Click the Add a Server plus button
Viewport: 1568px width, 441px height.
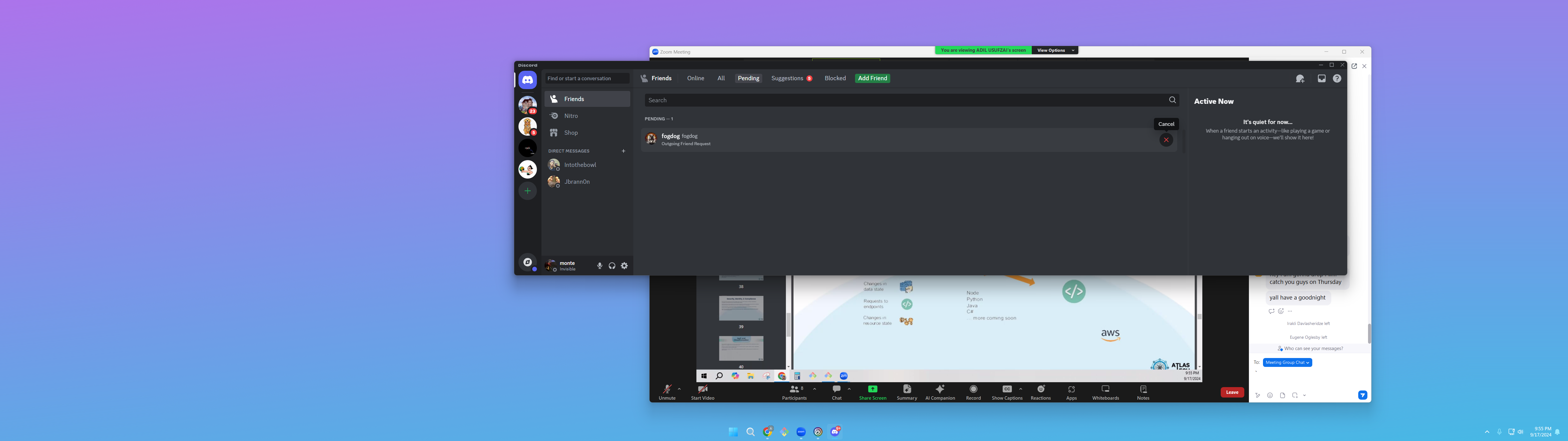point(527,191)
